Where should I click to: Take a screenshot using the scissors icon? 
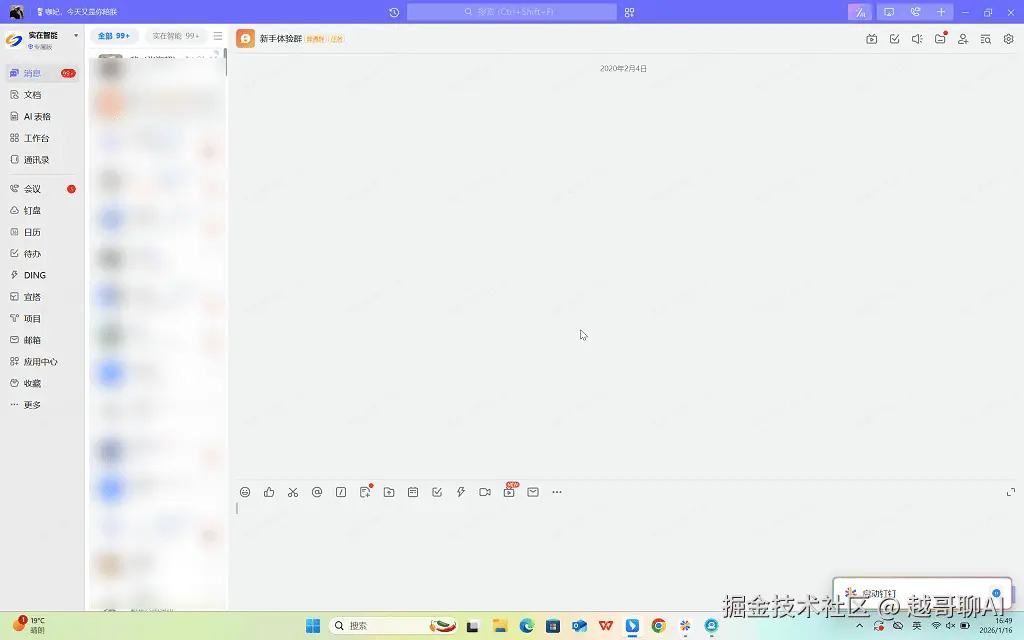[293, 491]
